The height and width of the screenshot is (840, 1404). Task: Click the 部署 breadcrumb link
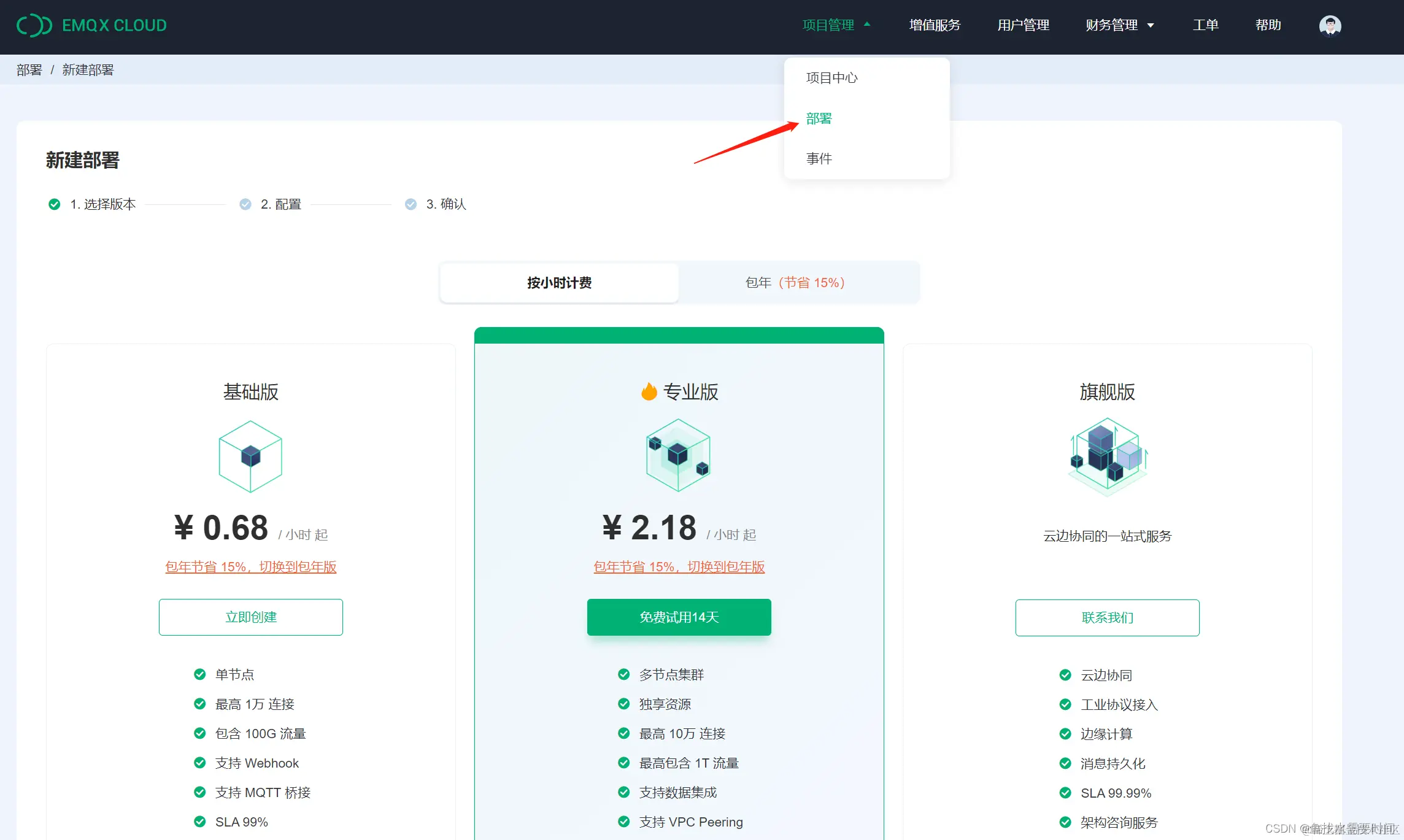point(29,69)
